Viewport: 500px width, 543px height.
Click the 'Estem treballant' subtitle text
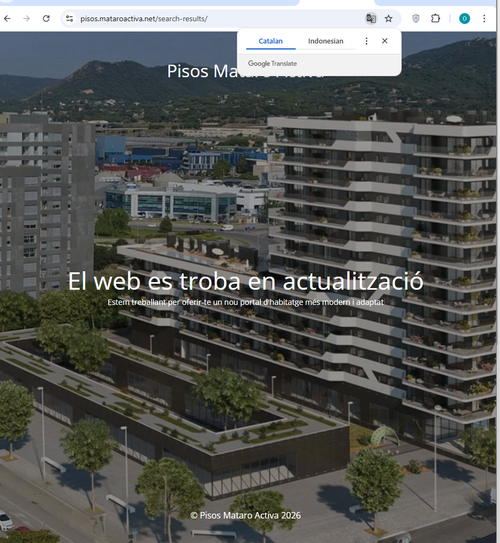point(245,302)
